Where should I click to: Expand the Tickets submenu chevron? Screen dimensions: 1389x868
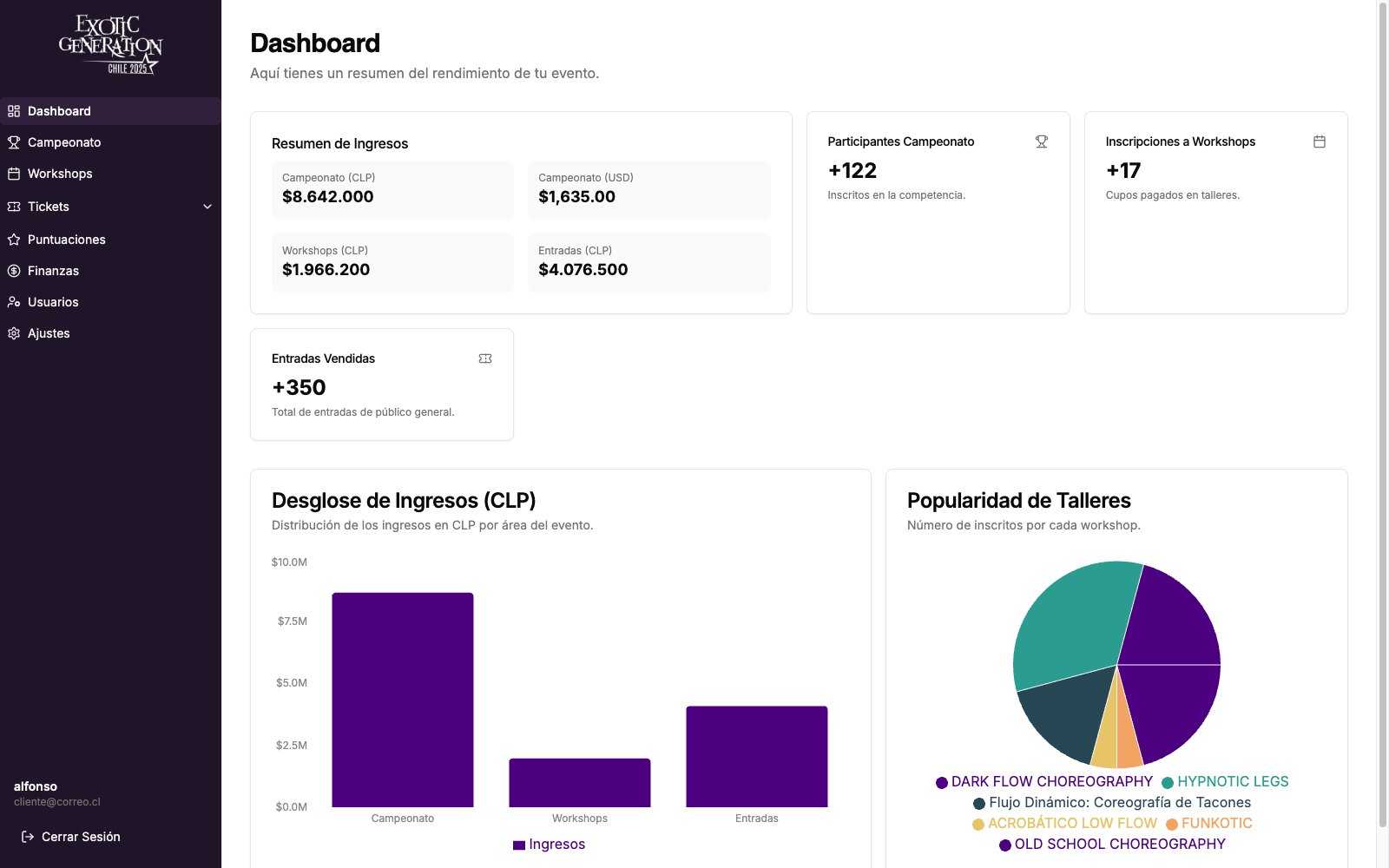[207, 207]
